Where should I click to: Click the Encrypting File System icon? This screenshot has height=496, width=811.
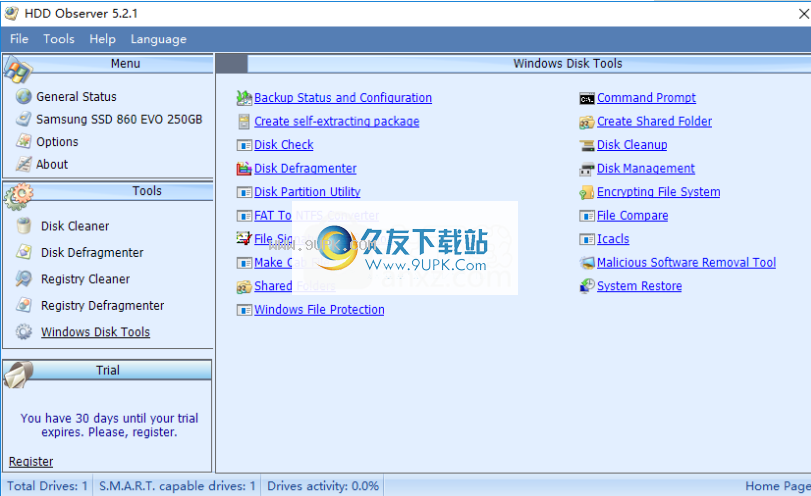[587, 192]
